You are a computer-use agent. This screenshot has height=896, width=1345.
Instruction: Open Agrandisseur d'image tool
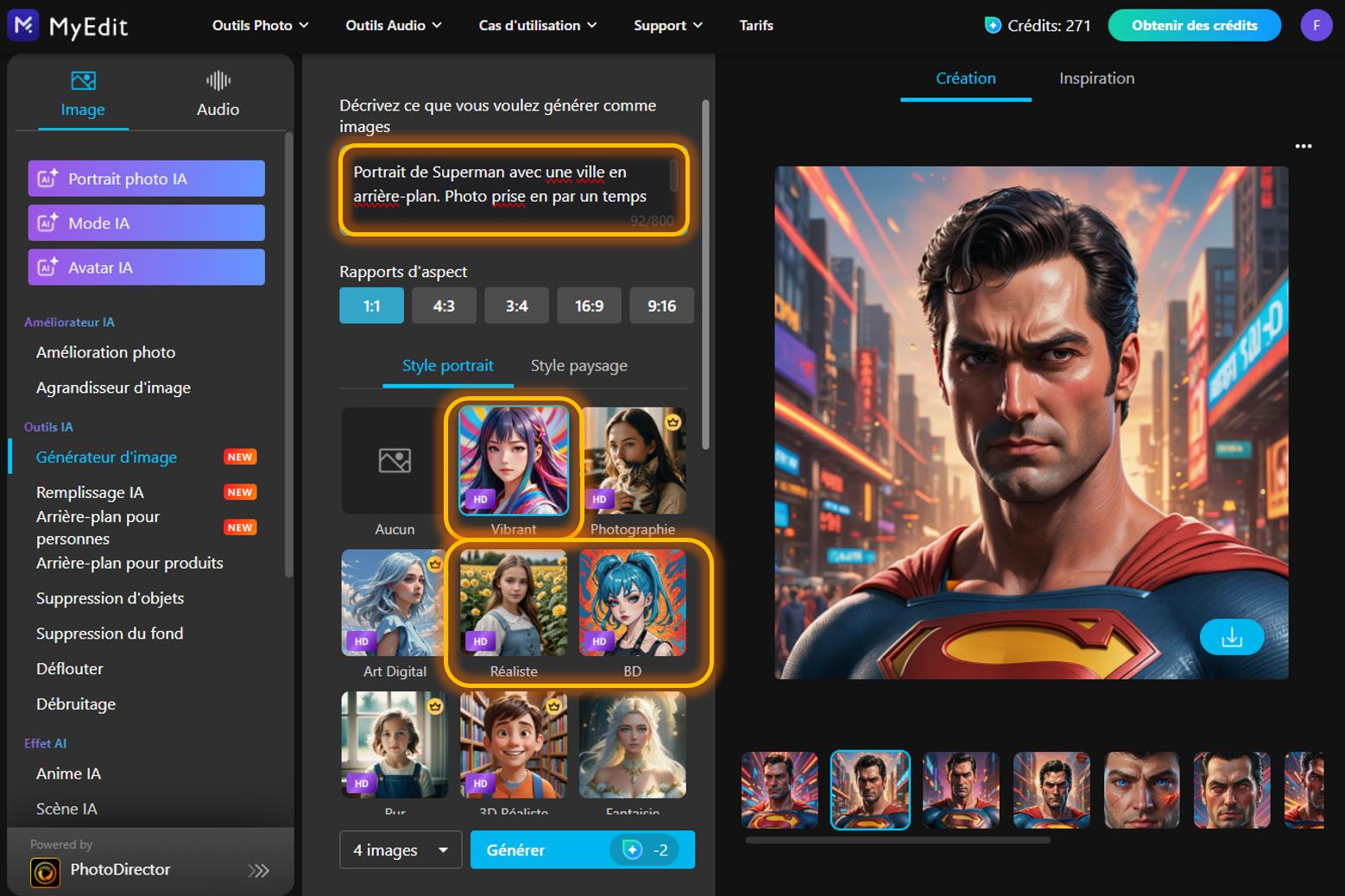[113, 388]
